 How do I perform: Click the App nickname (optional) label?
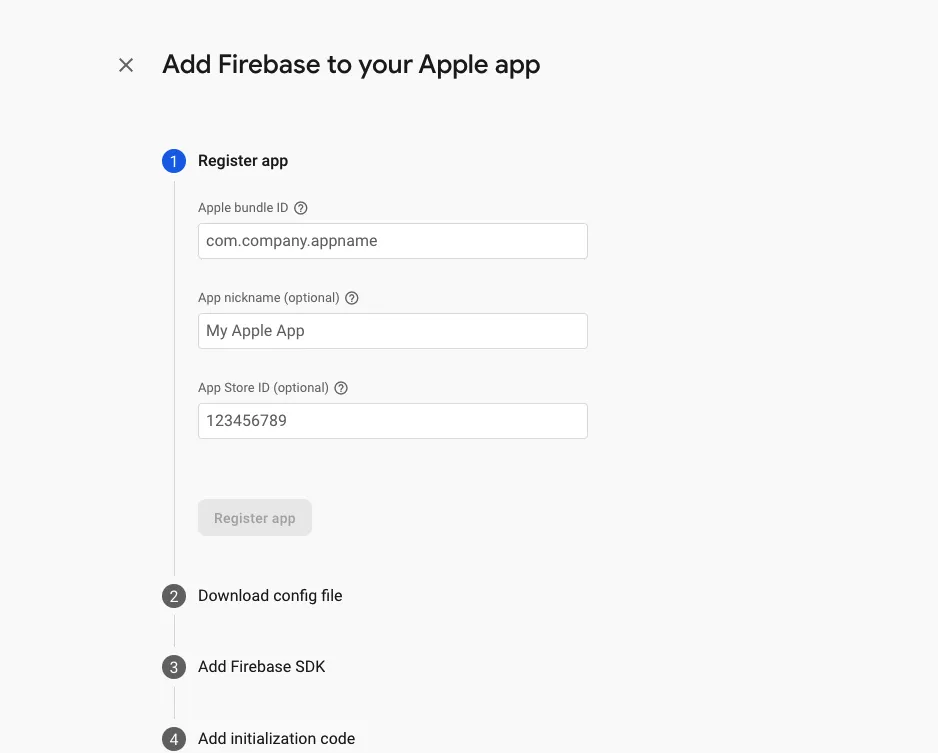coord(269,298)
